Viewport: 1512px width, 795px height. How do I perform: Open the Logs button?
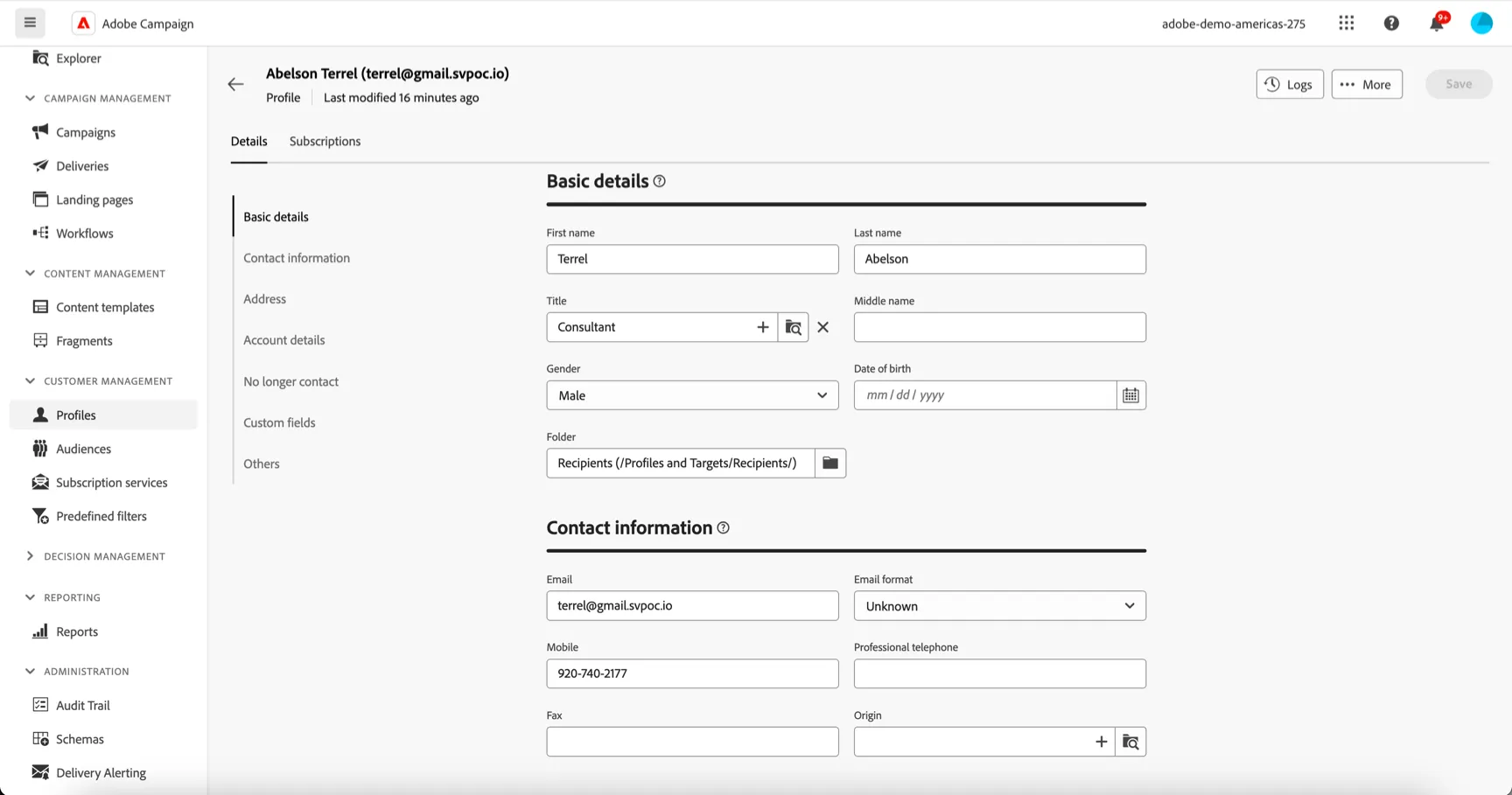1290,84
